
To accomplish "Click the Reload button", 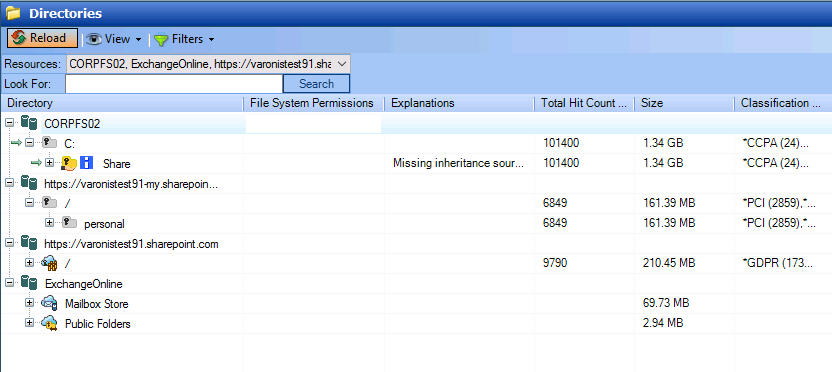I will pos(42,38).
